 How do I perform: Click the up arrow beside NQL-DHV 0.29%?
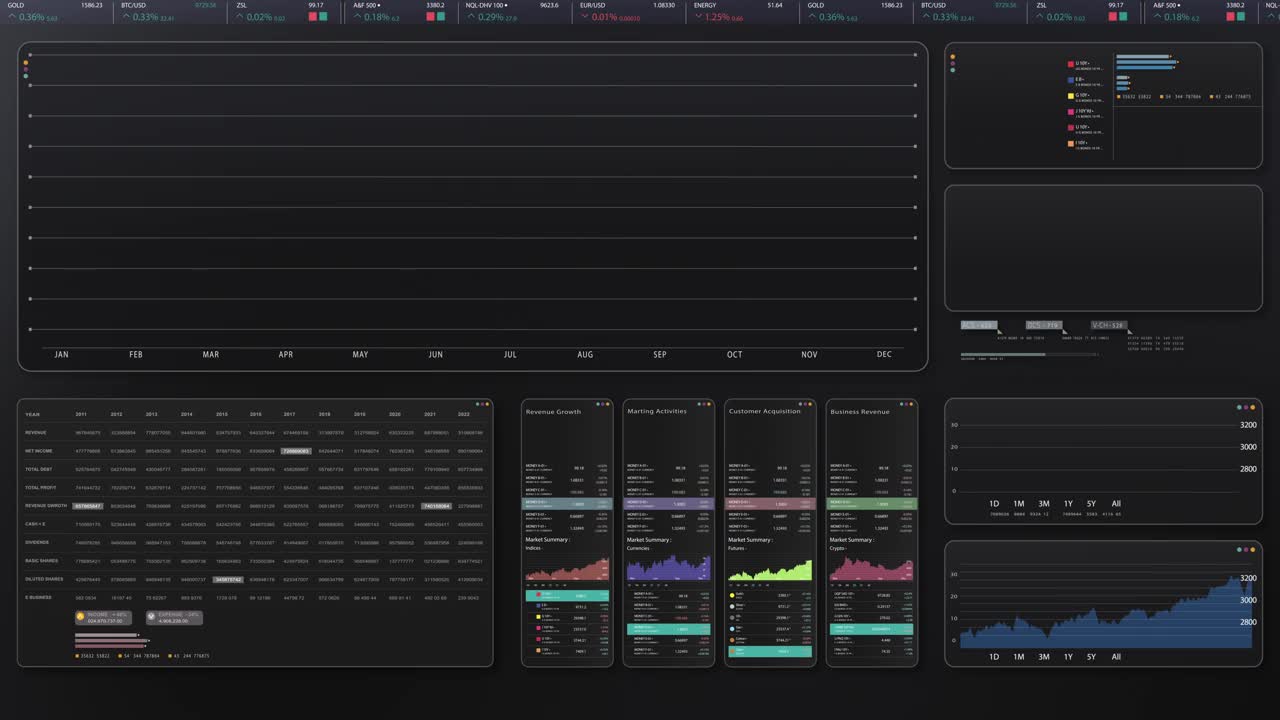(471, 17)
